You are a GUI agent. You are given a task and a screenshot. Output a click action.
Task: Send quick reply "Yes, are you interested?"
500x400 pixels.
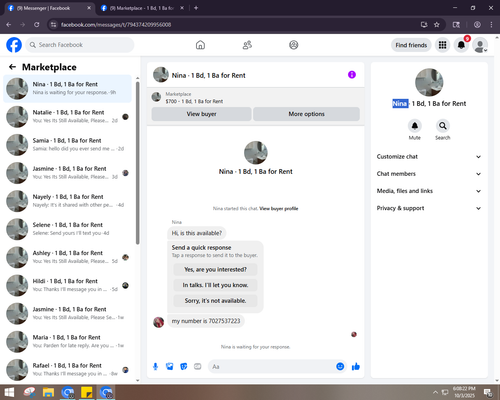tap(215, 269)
